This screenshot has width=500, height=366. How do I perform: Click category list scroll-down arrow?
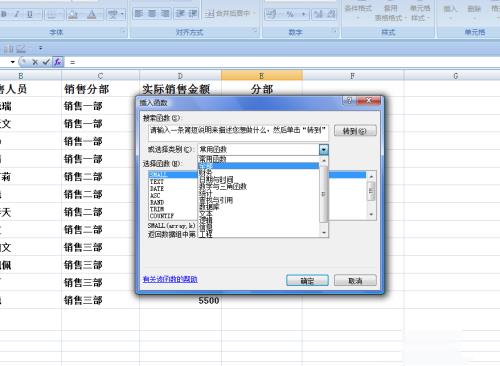tap(324, 232)
